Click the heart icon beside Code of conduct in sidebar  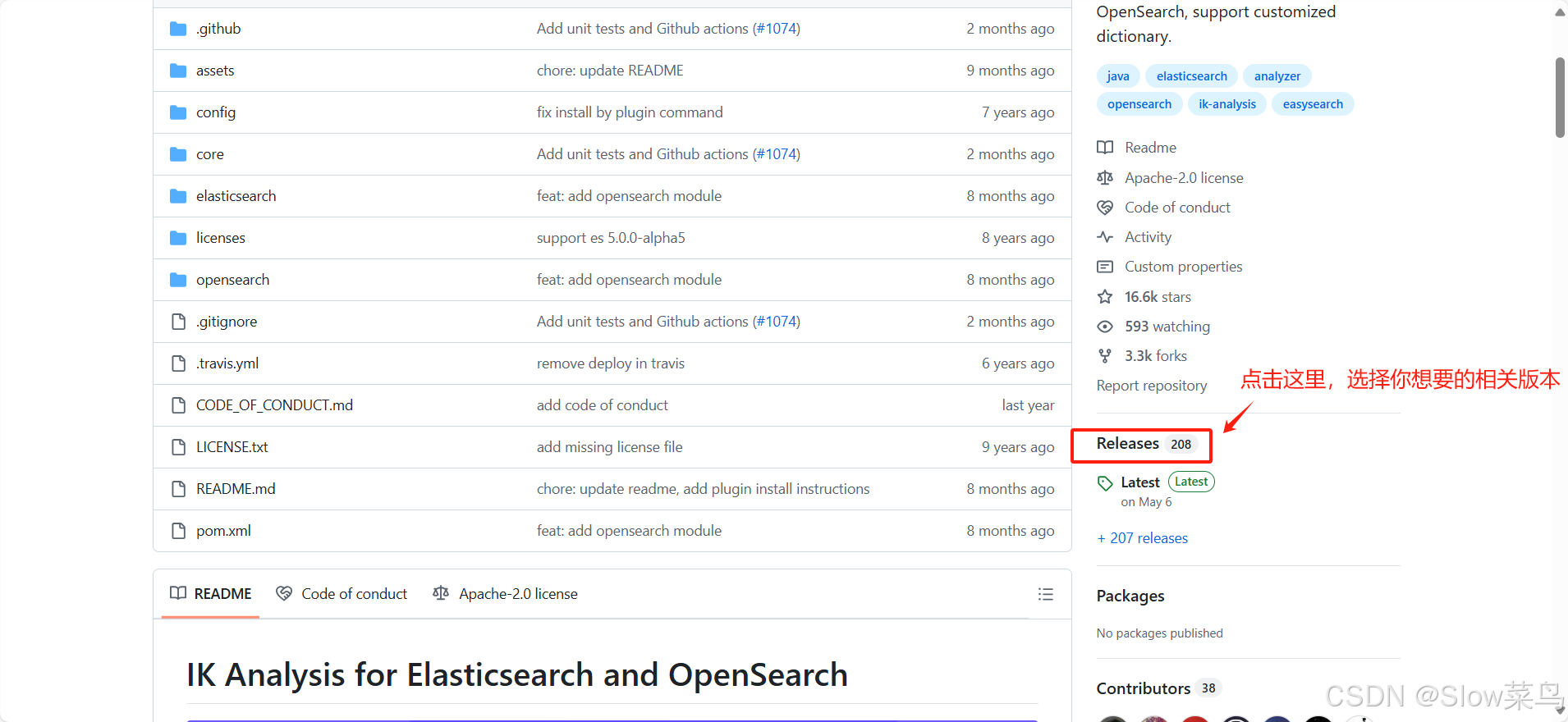1105,208
